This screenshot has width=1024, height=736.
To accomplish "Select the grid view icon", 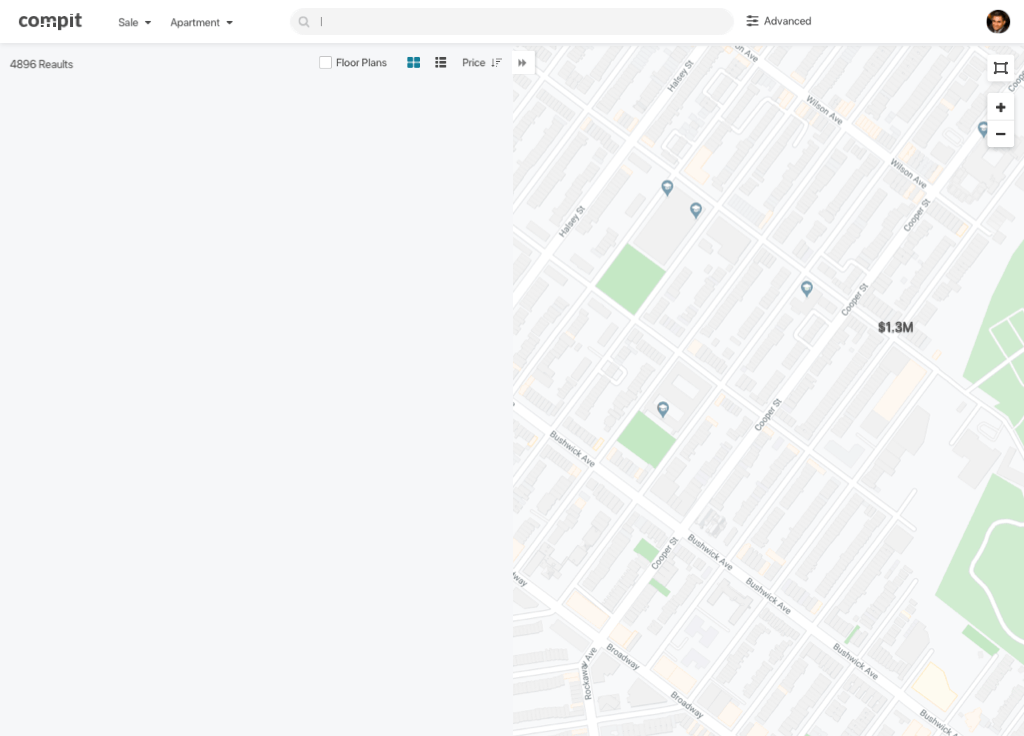I will (413, 62).
